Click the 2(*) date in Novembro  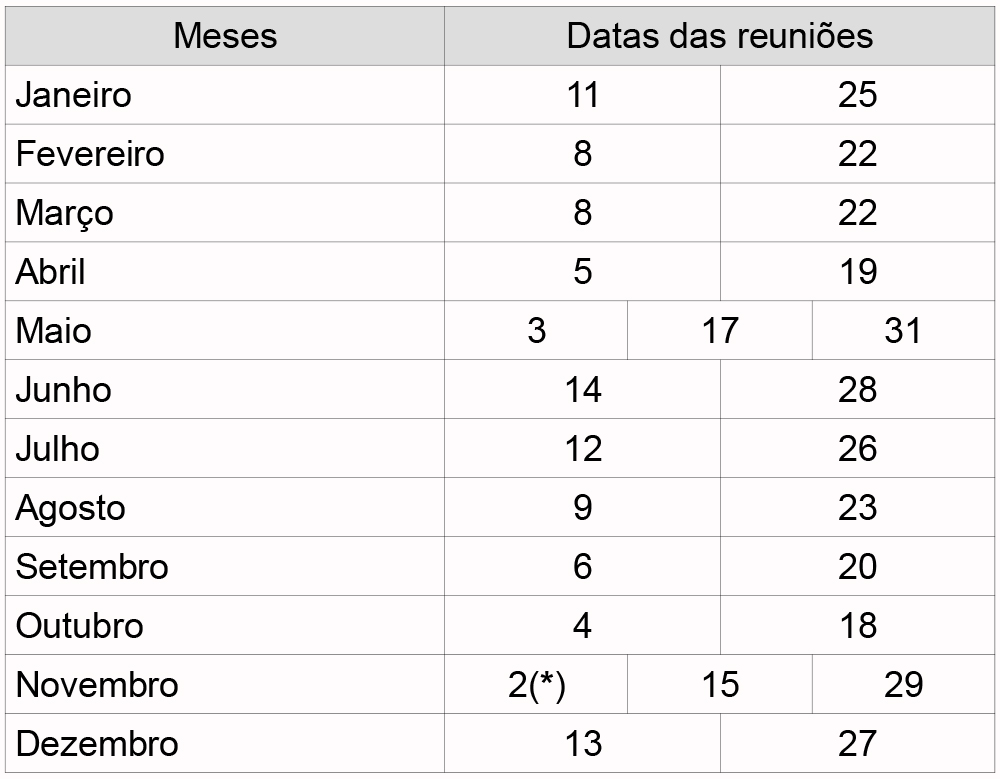coord(536,685)
